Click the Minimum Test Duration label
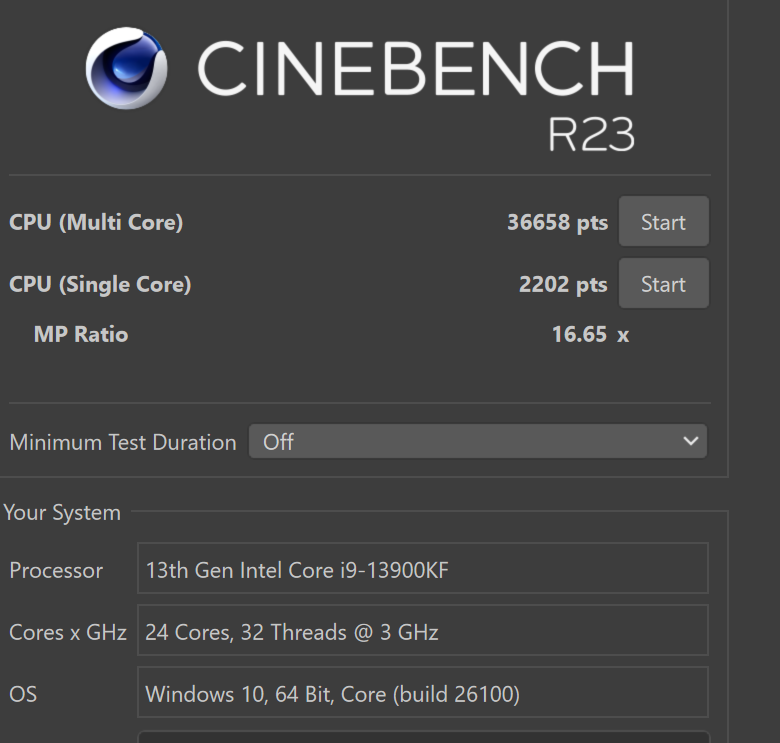 (123, 442)
